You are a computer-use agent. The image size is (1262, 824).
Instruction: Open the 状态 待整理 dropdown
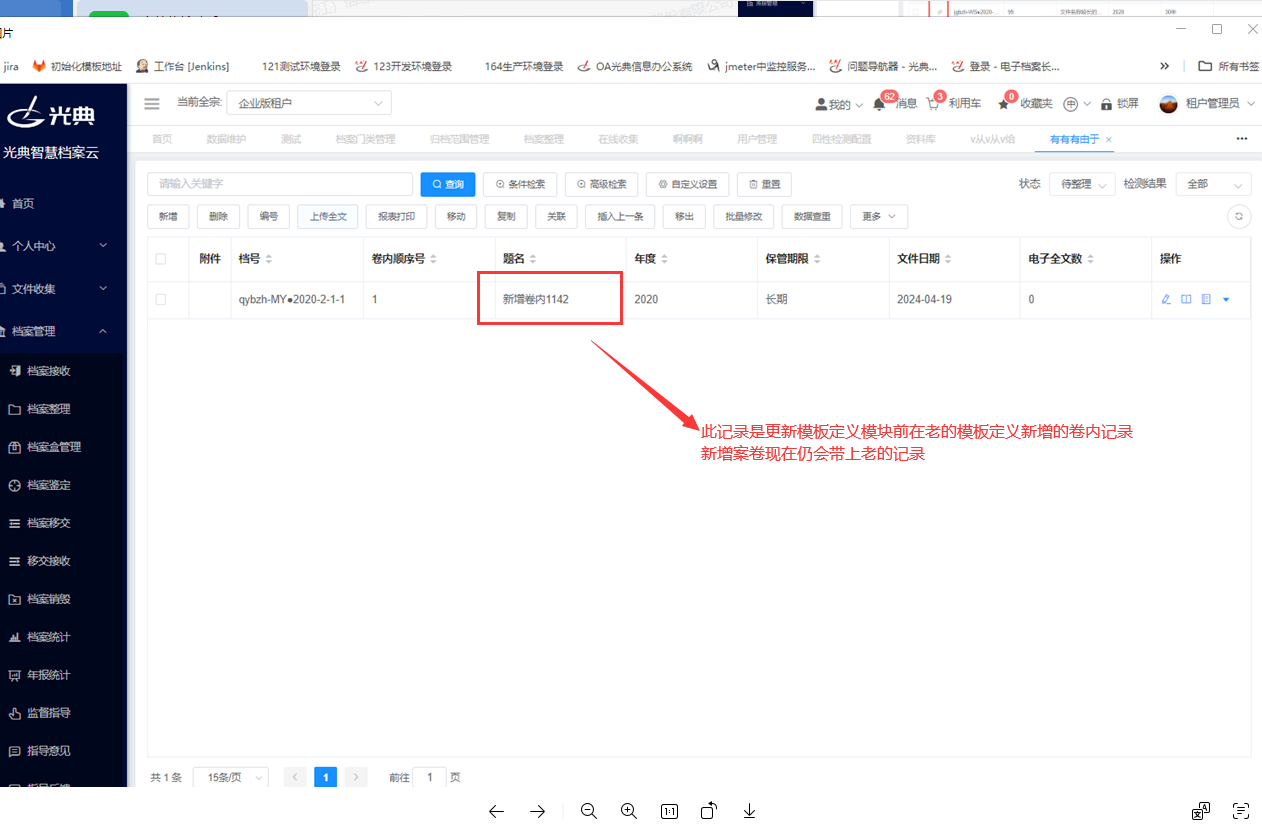[1082, 184]
